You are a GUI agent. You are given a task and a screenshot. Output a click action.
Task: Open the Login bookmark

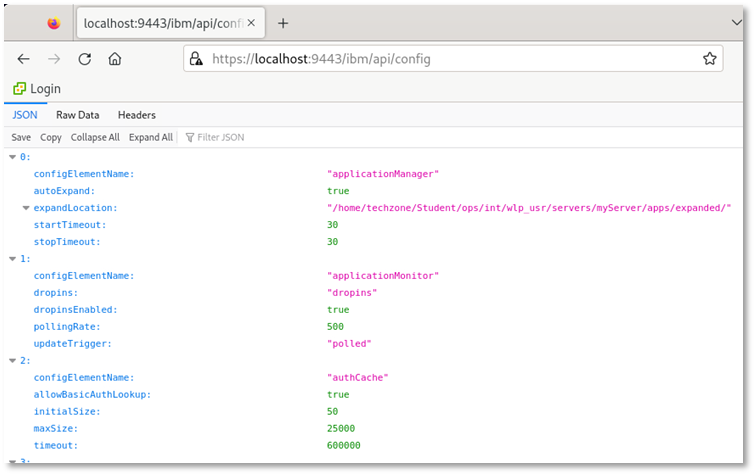pos(37,88)
